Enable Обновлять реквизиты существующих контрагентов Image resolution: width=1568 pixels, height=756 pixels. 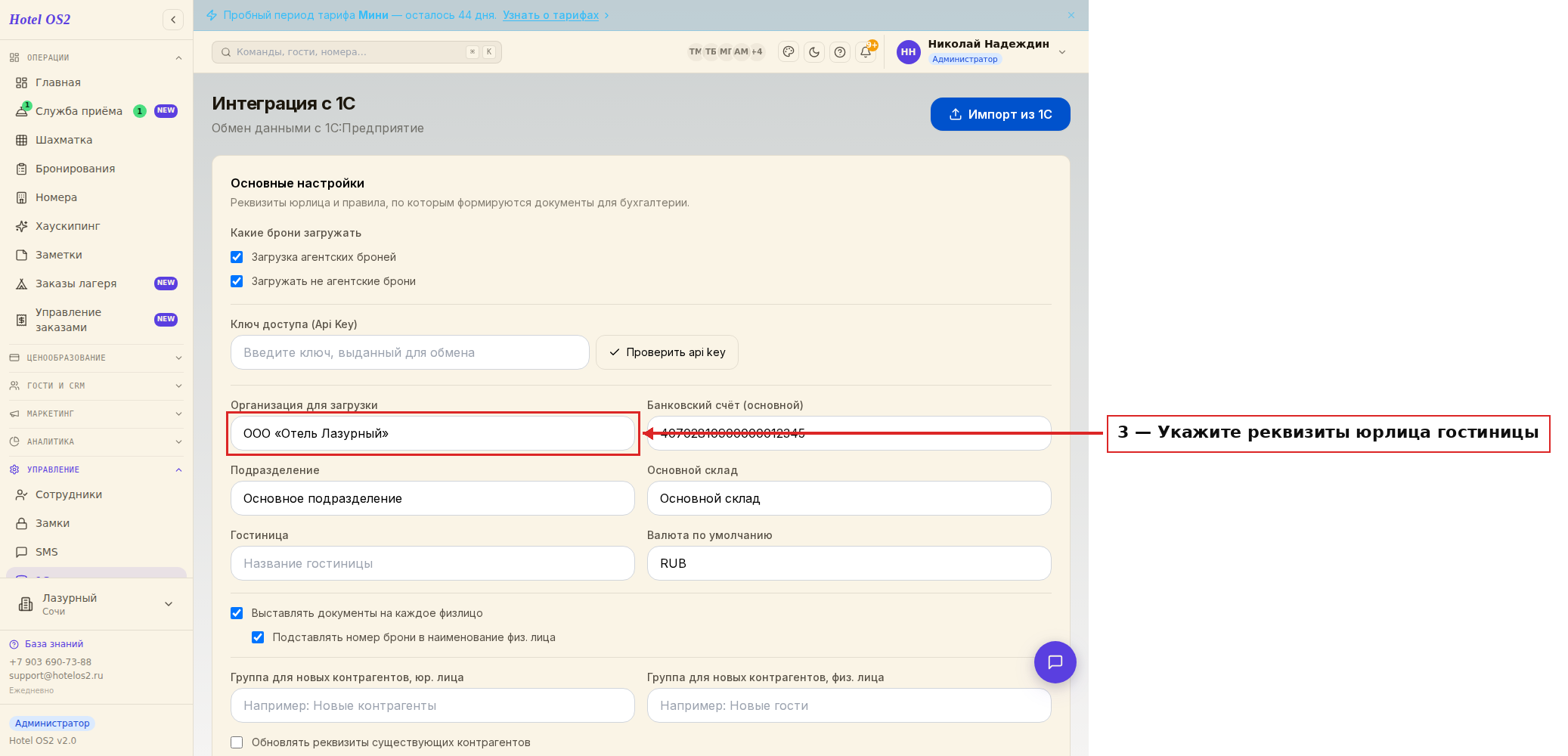237,742
